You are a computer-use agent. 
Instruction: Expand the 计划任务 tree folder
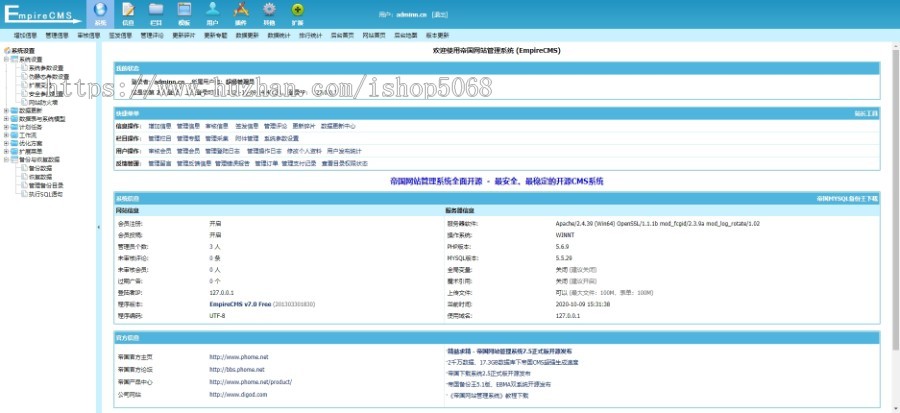6,127
